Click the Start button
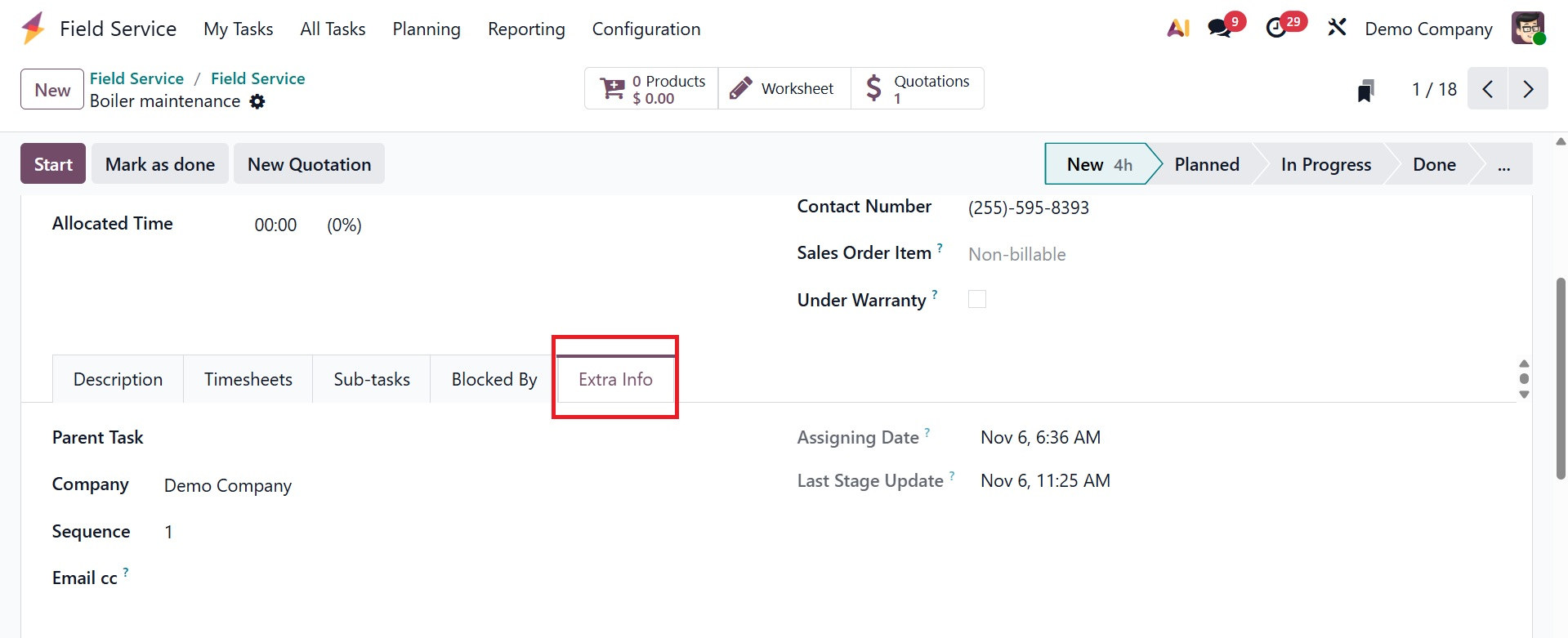1568x638 pixels. pos(53,164)
